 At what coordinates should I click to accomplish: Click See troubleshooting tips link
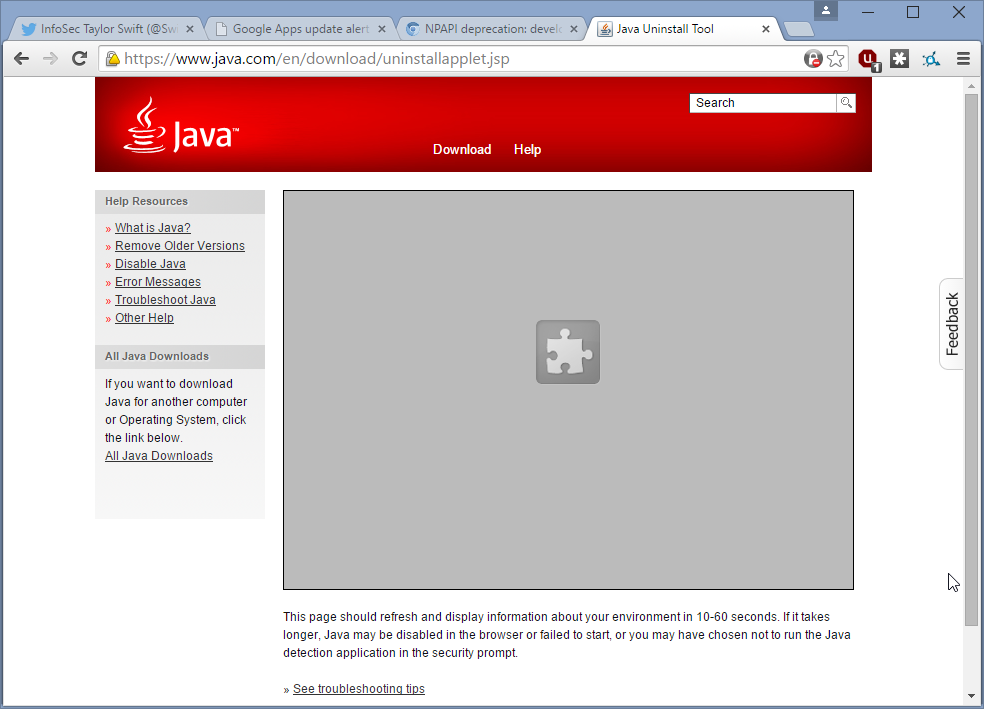(358, 689)
